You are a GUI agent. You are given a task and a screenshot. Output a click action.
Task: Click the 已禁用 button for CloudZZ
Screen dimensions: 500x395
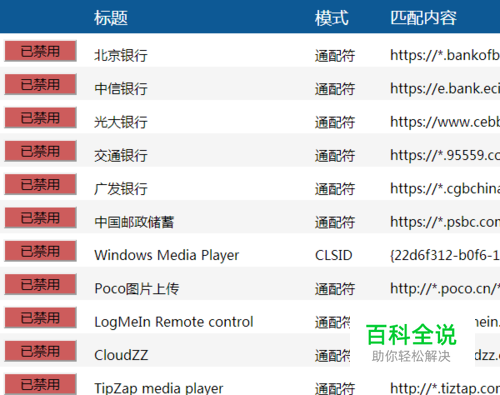[40, 351]
